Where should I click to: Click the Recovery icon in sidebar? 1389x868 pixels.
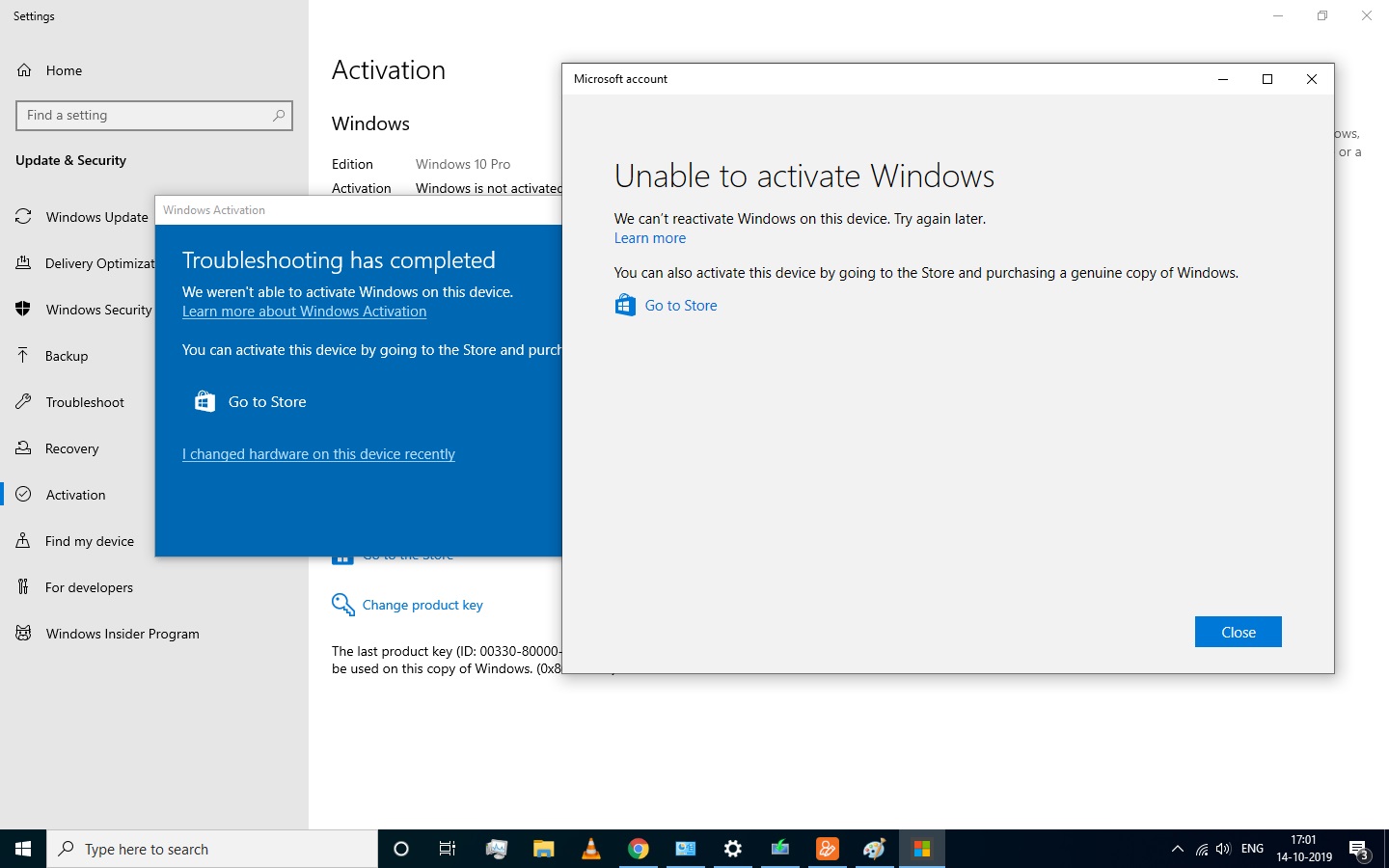pos(24,448)
